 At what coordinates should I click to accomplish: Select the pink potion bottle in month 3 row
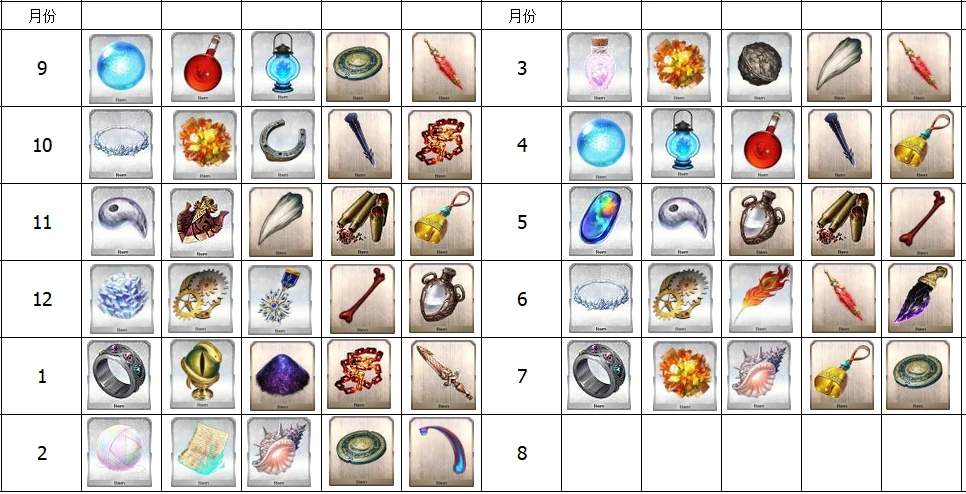point(600,68)
